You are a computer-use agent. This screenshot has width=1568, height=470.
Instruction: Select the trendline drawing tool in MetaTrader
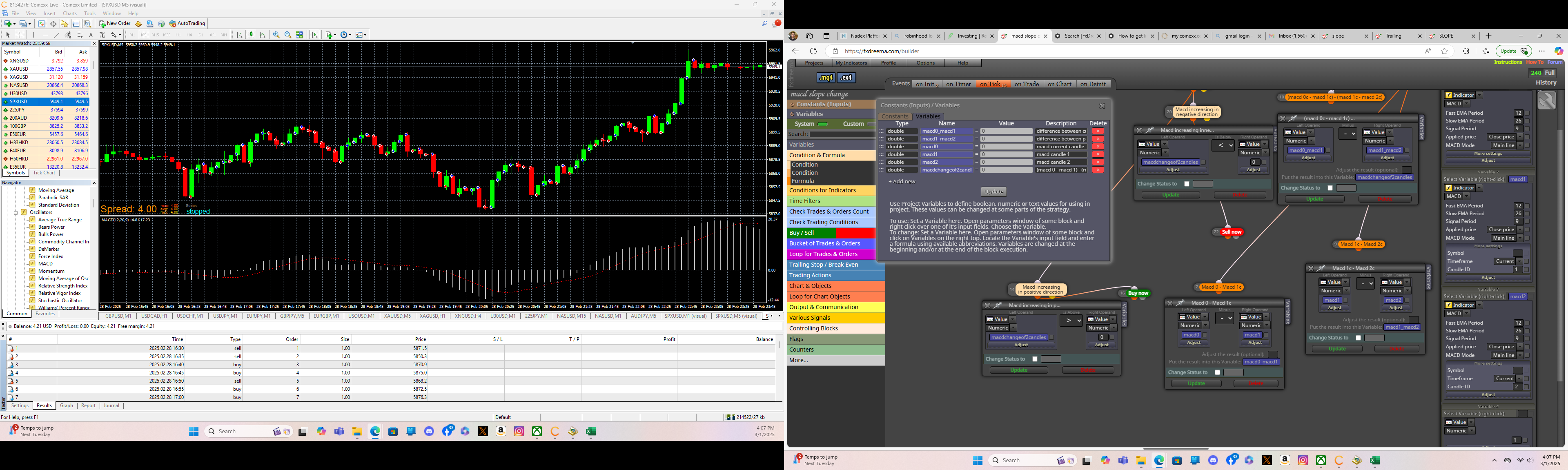[x=57, y=35]
